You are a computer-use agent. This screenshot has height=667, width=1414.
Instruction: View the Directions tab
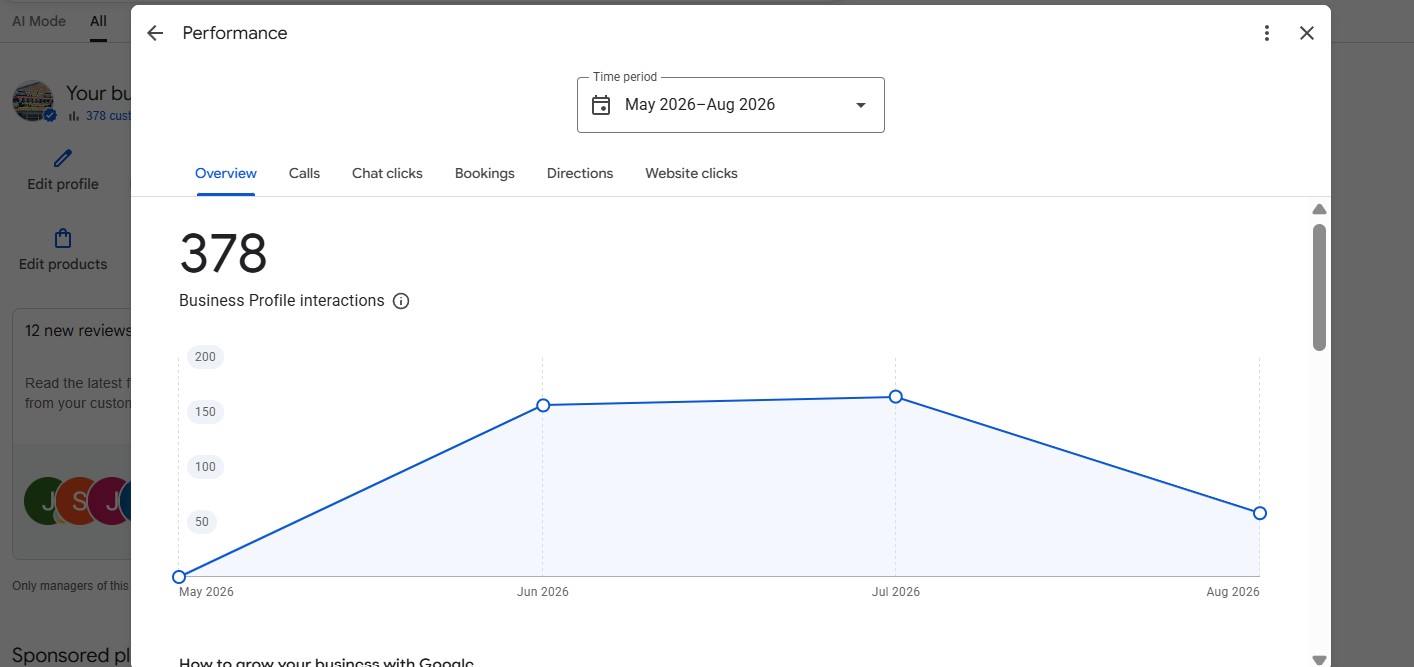pyautogui.click(x=580, y=173)
